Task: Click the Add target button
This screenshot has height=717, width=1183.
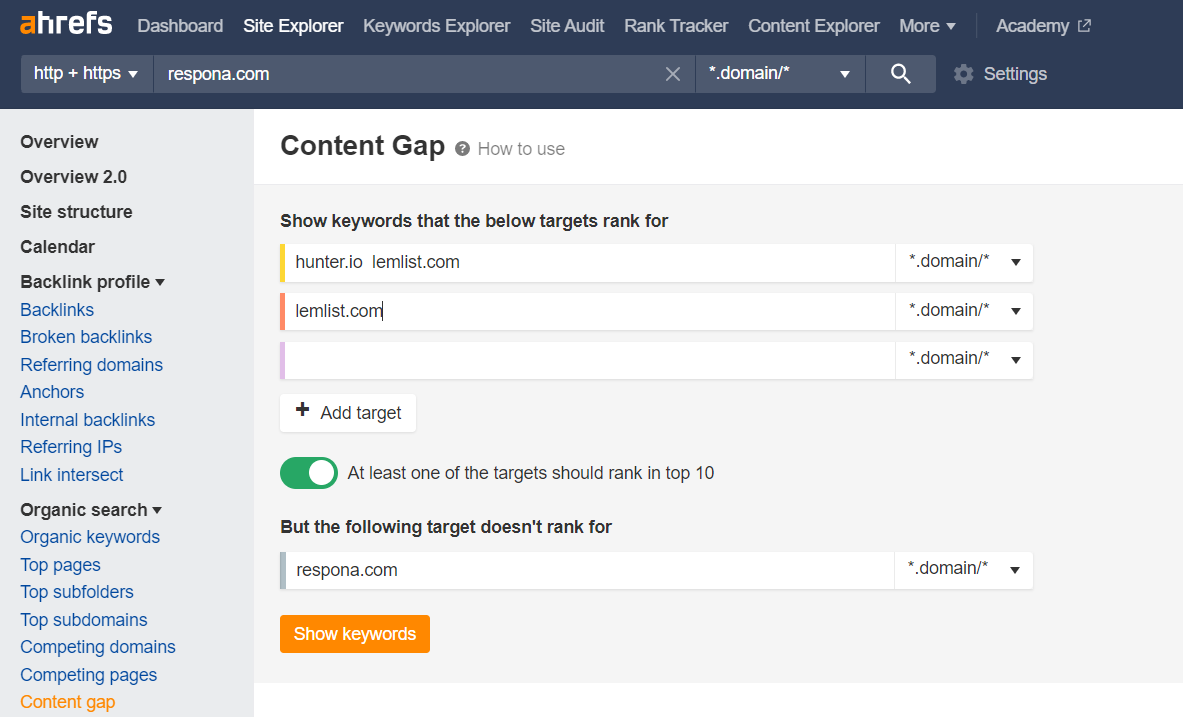Action: (348, 413)
